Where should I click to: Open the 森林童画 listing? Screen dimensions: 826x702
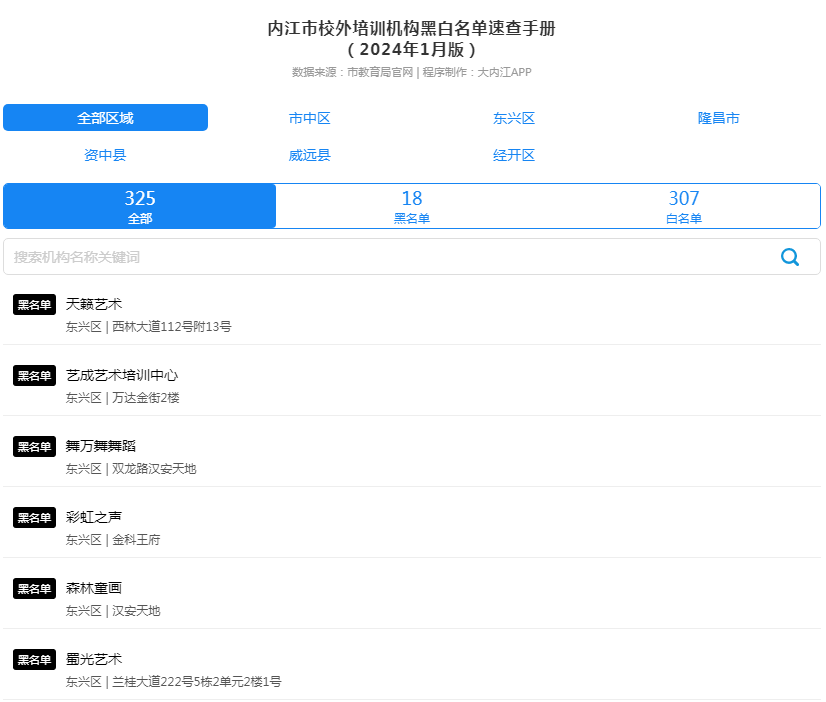click(94, 588)
